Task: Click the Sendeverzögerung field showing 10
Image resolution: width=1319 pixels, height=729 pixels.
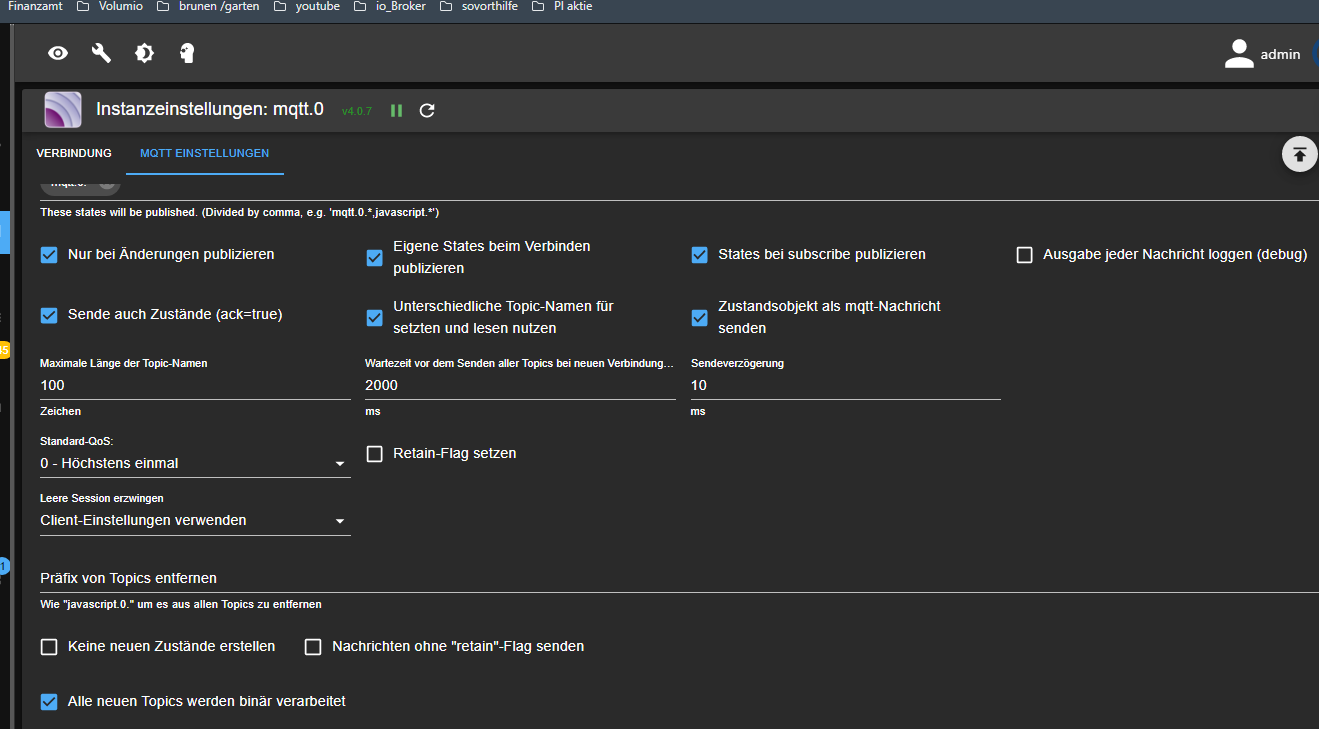Action: (x=845, y=385)
